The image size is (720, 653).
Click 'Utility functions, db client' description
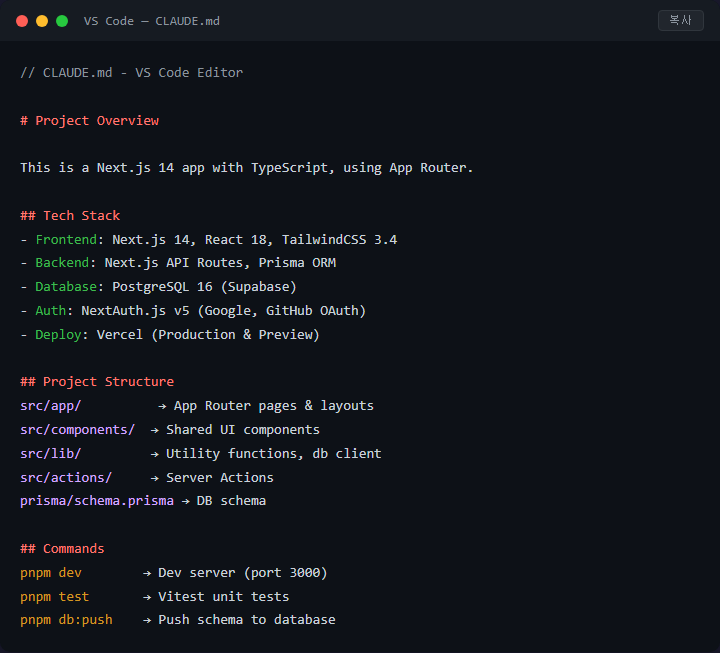(274, 454)
